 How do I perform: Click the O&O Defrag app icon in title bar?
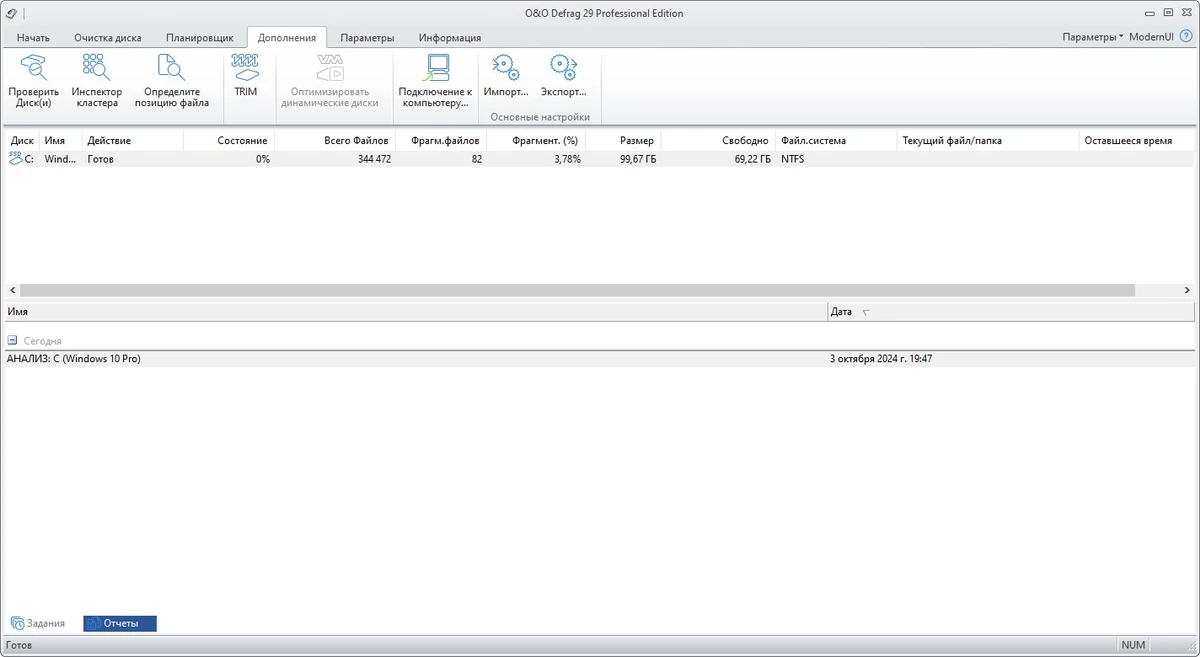(11, 13)
